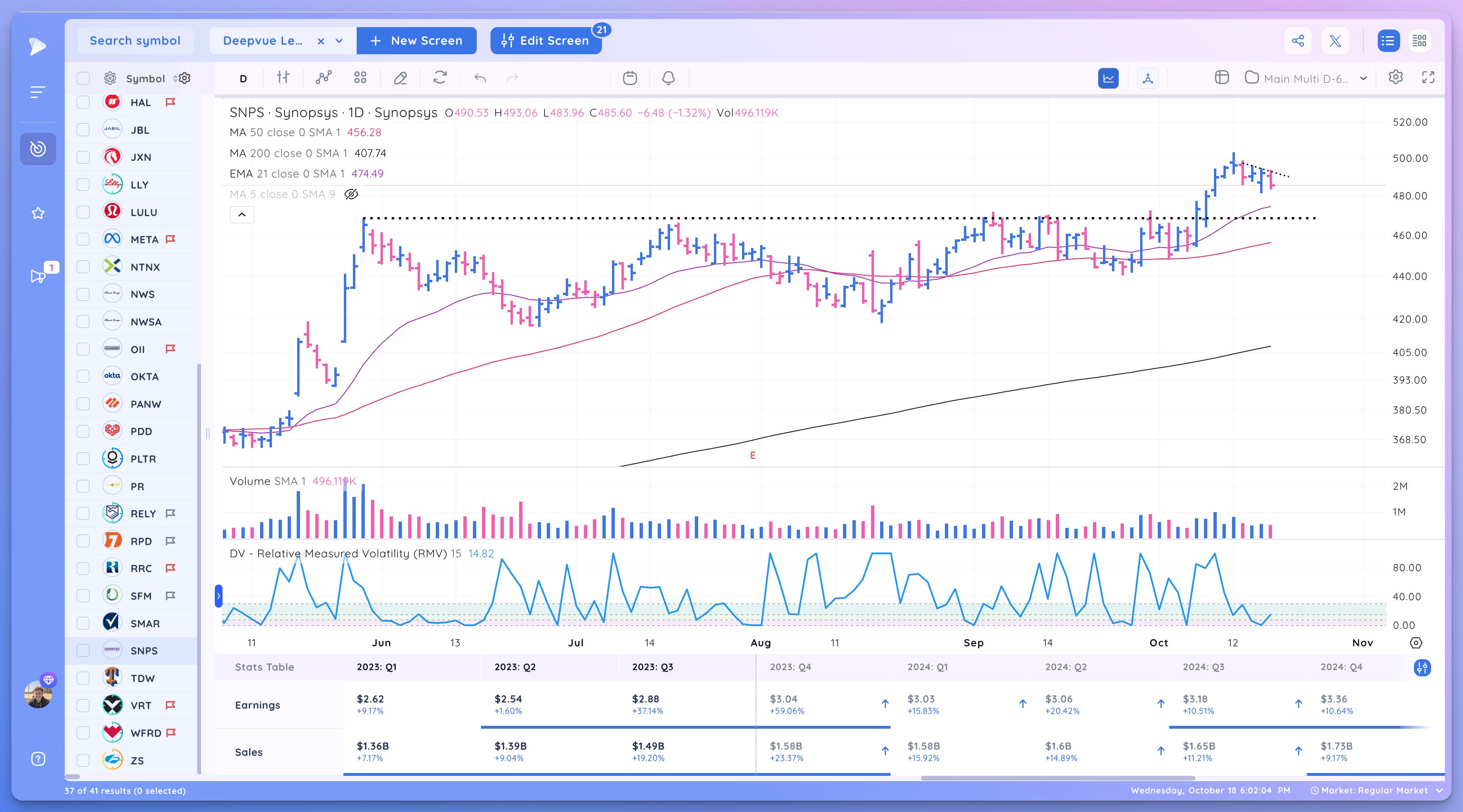This screenshot has height=812, width=1463.
Task: Expand the left panel via blue arrow handle
Action: pos(219,596)
